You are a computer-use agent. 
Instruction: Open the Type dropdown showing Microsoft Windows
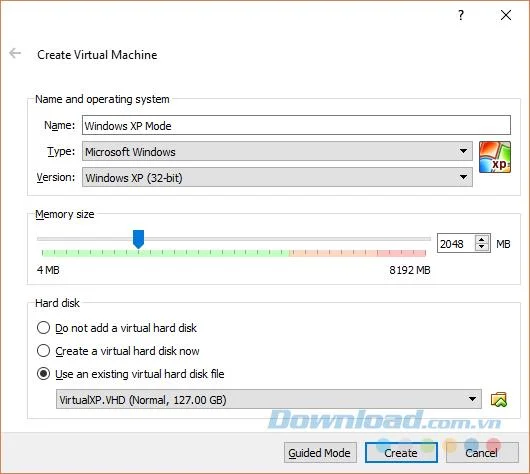coord(277,151)
